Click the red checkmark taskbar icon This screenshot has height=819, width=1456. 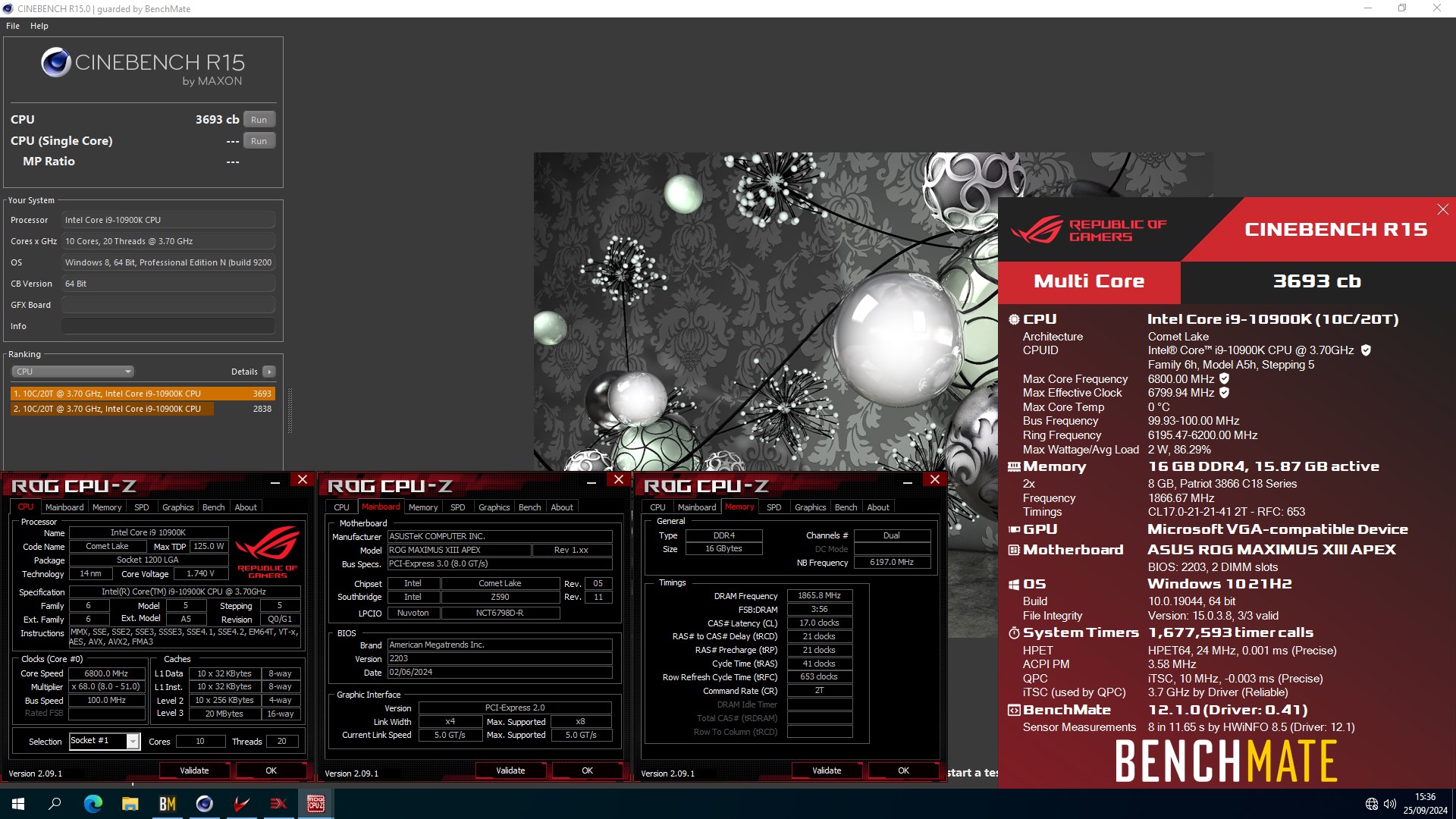click(241, 804)
